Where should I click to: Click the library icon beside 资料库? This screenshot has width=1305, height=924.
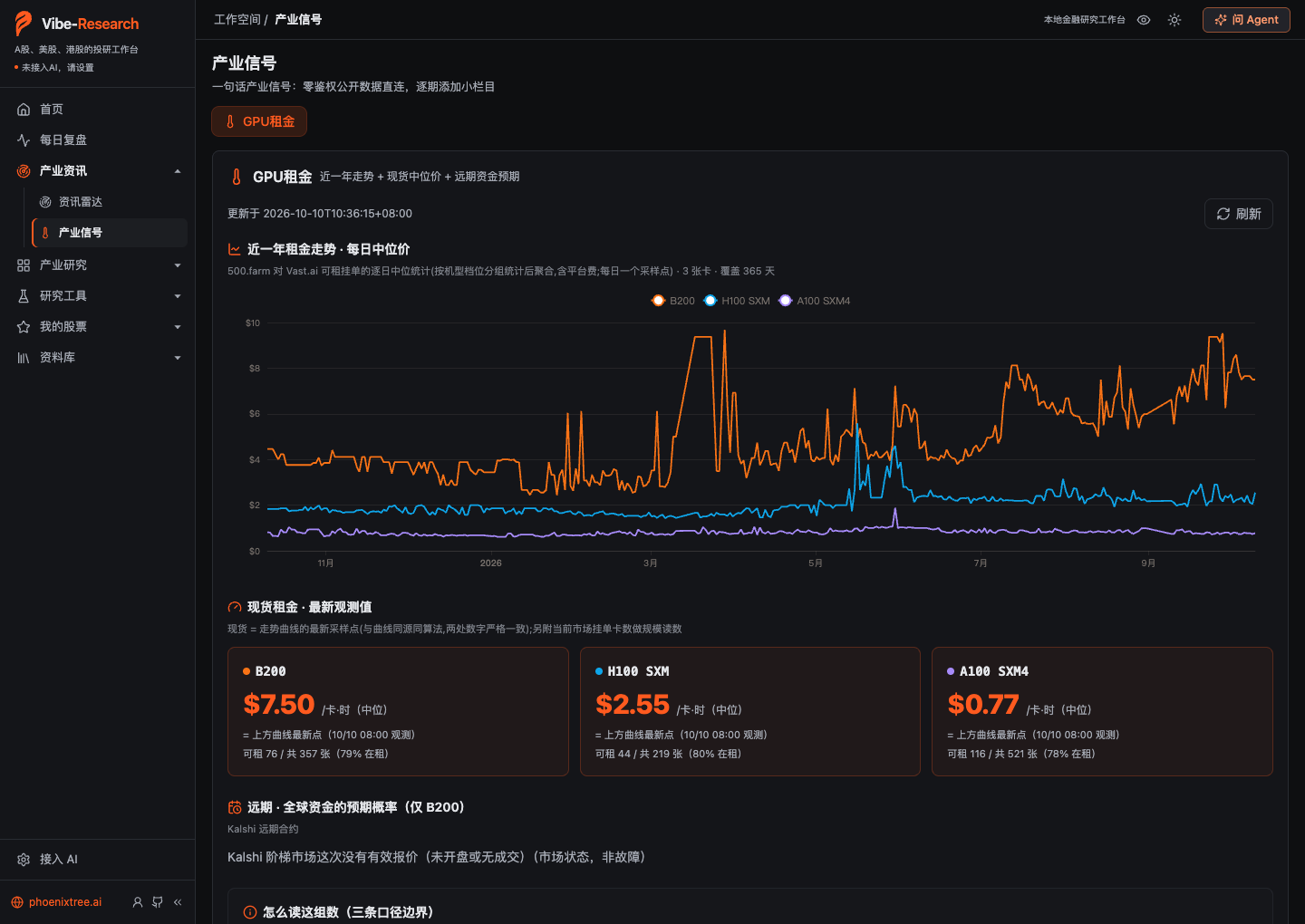pyautogui.click(x=24, y=358)
